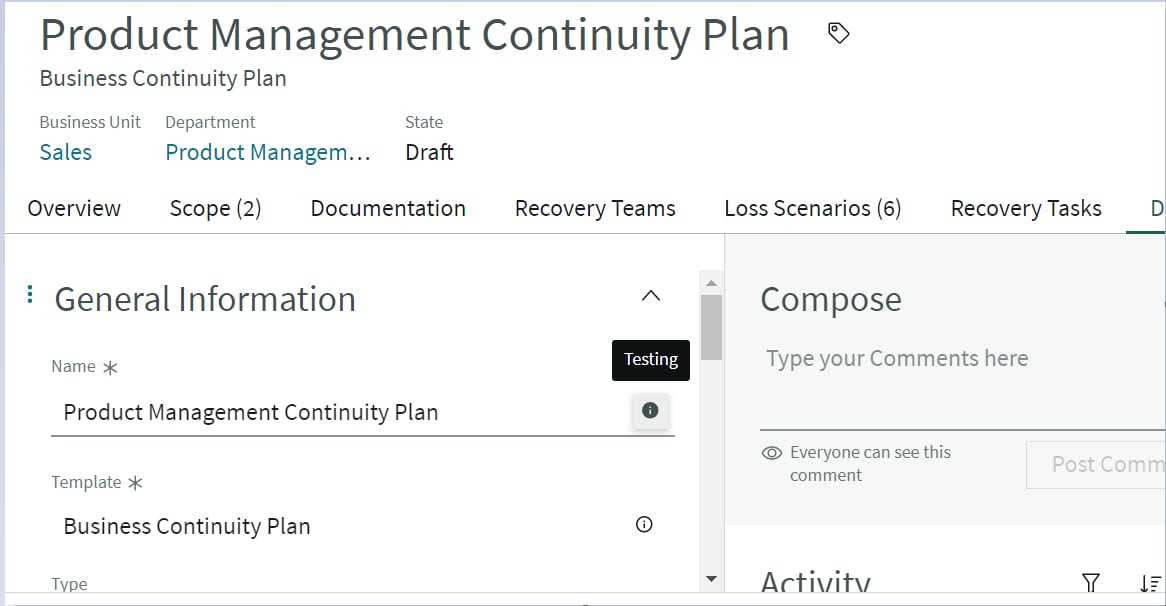
Task: Open the Recovery Teams tab
Action: (x=595, y=208)
